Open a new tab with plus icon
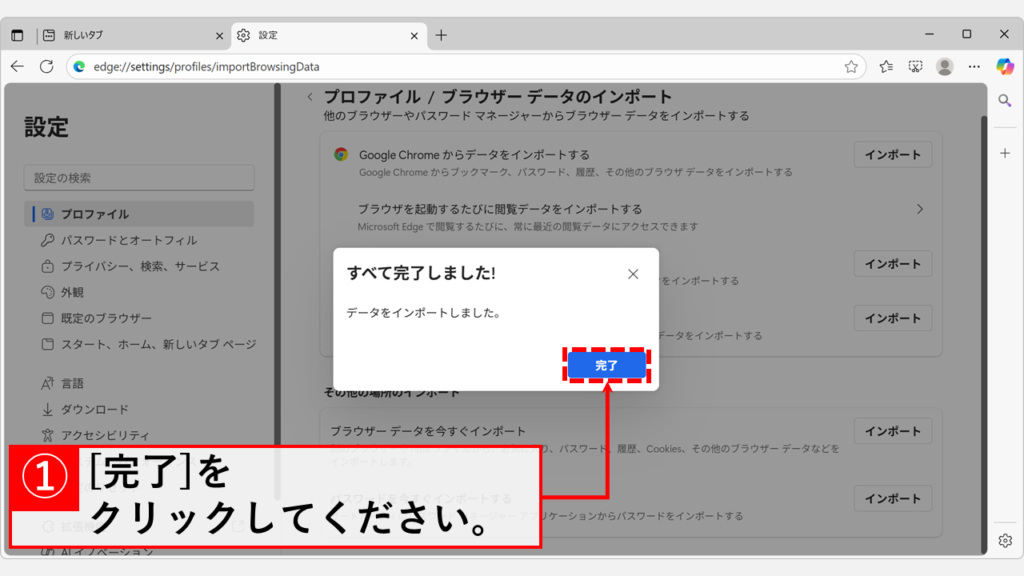The width and height of the screenshot is (1024, 576). (441, 35)
